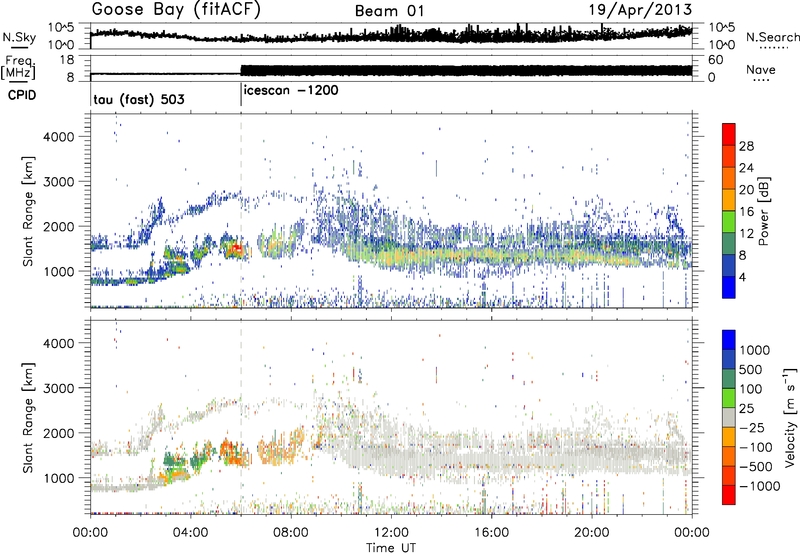Click the Time UT axis title
This screenshot has width=800, height=554.
coord(391,548)
